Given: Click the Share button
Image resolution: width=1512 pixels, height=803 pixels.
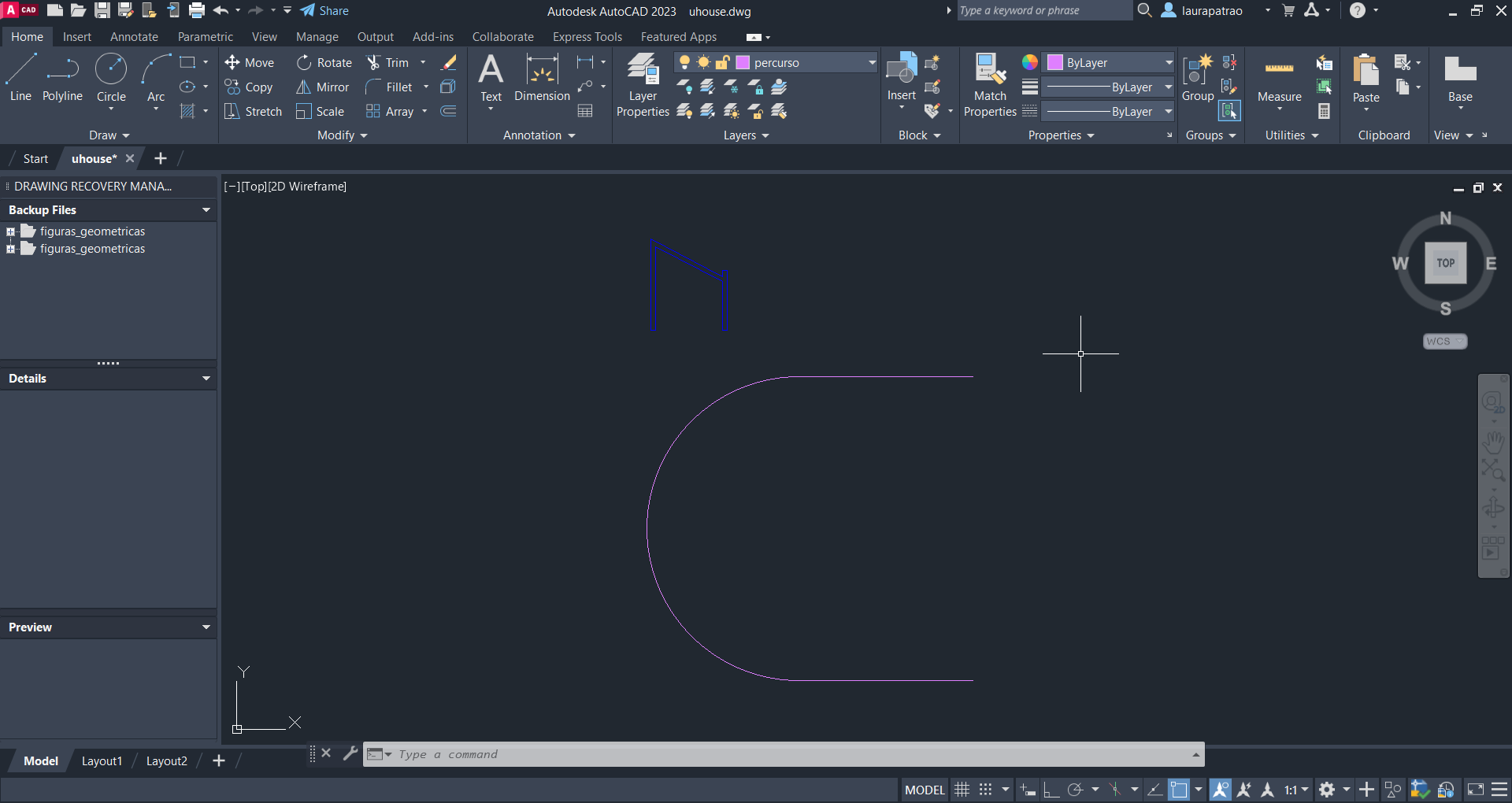Looking at the screenshot, I should point(324,11).
